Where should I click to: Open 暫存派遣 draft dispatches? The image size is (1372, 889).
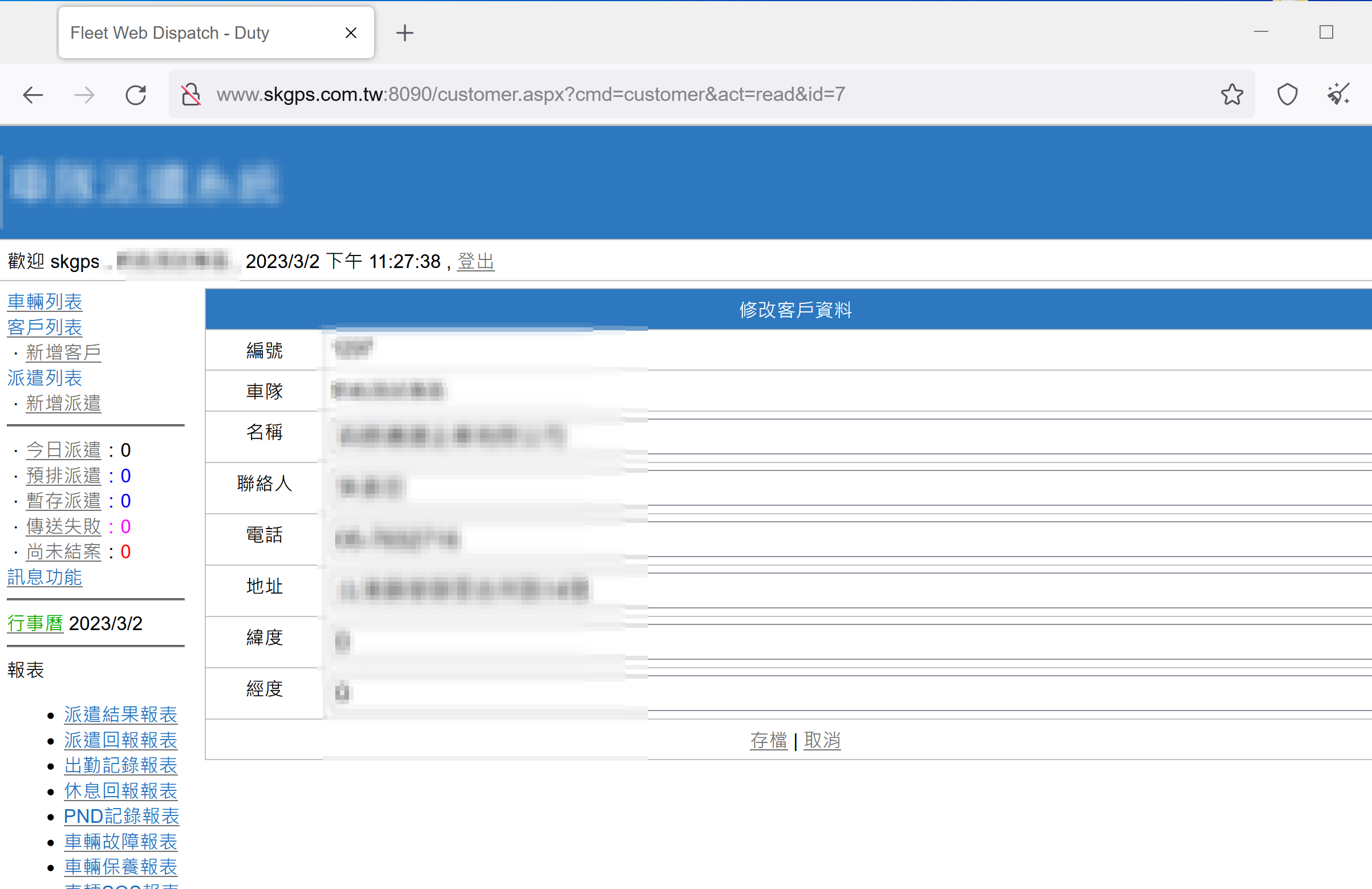(63, 501)
